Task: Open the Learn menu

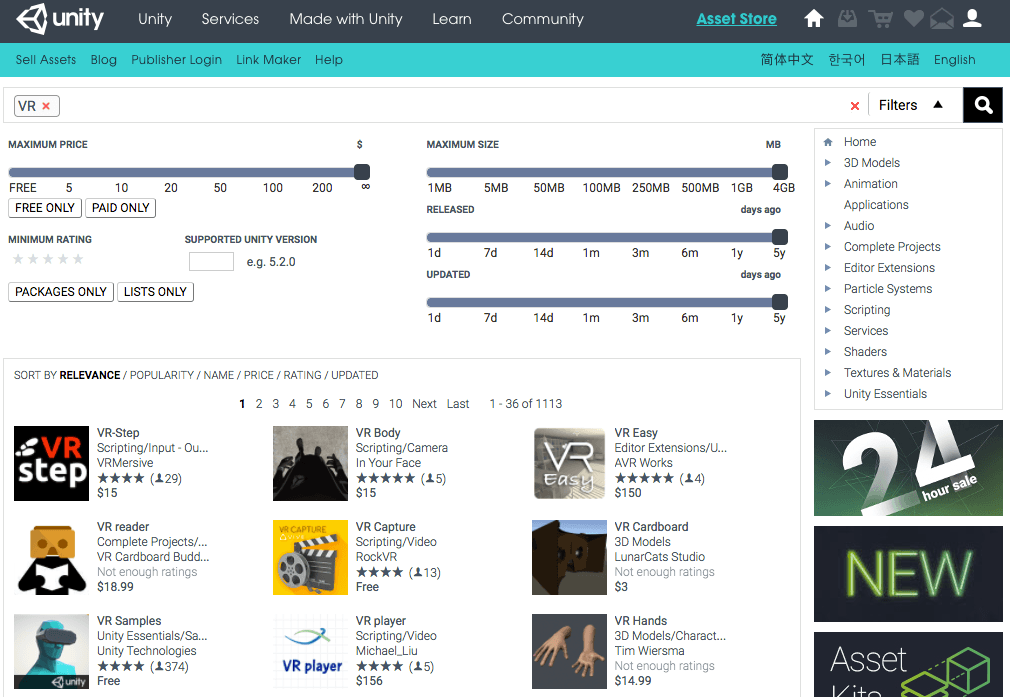Action: point(452,19)
